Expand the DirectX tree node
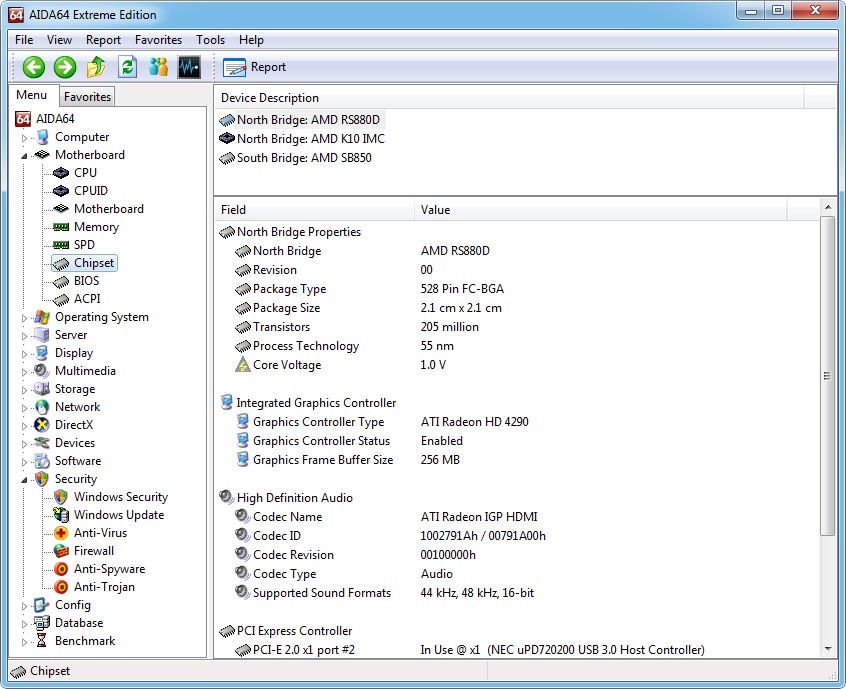Screen dimensions: 846x689 click(24, 426)
